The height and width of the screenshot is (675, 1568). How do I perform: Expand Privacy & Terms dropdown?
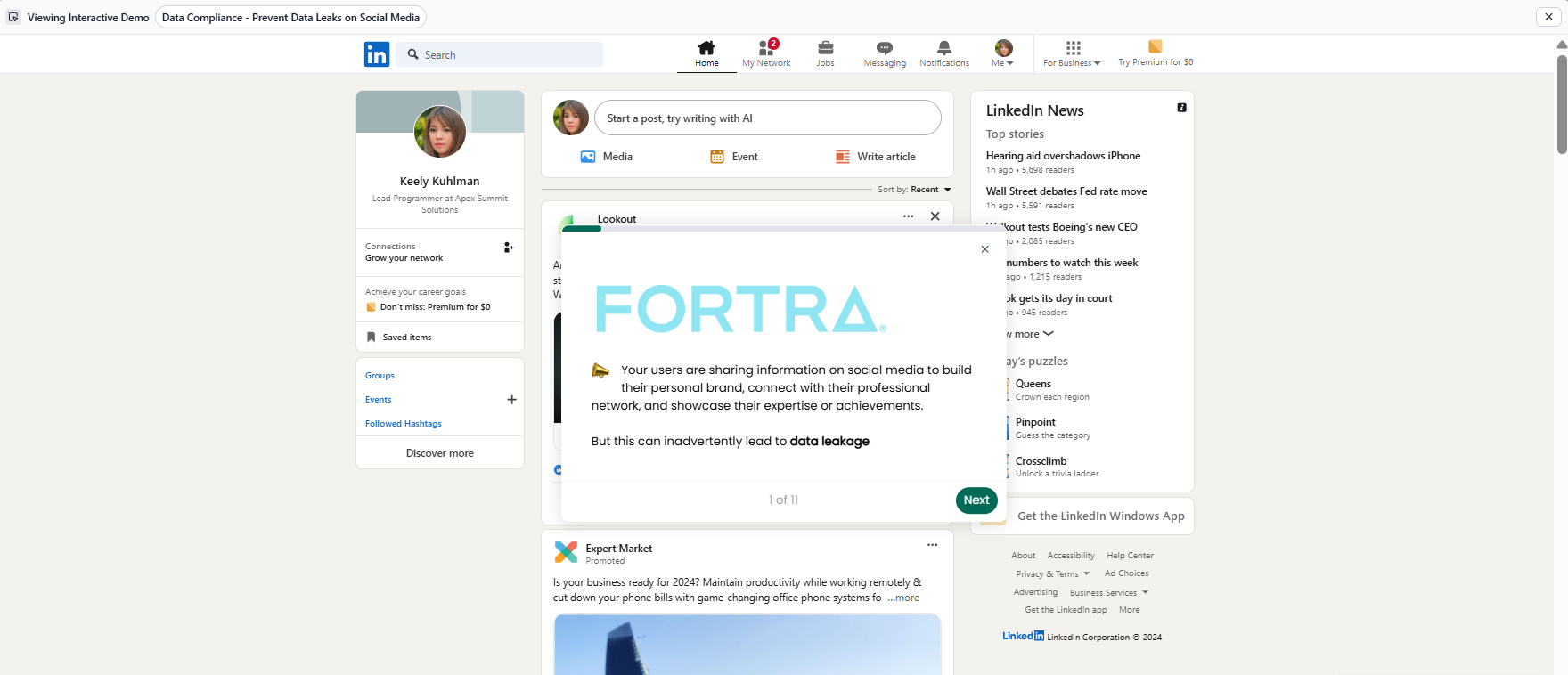[x=1053, y=574]
